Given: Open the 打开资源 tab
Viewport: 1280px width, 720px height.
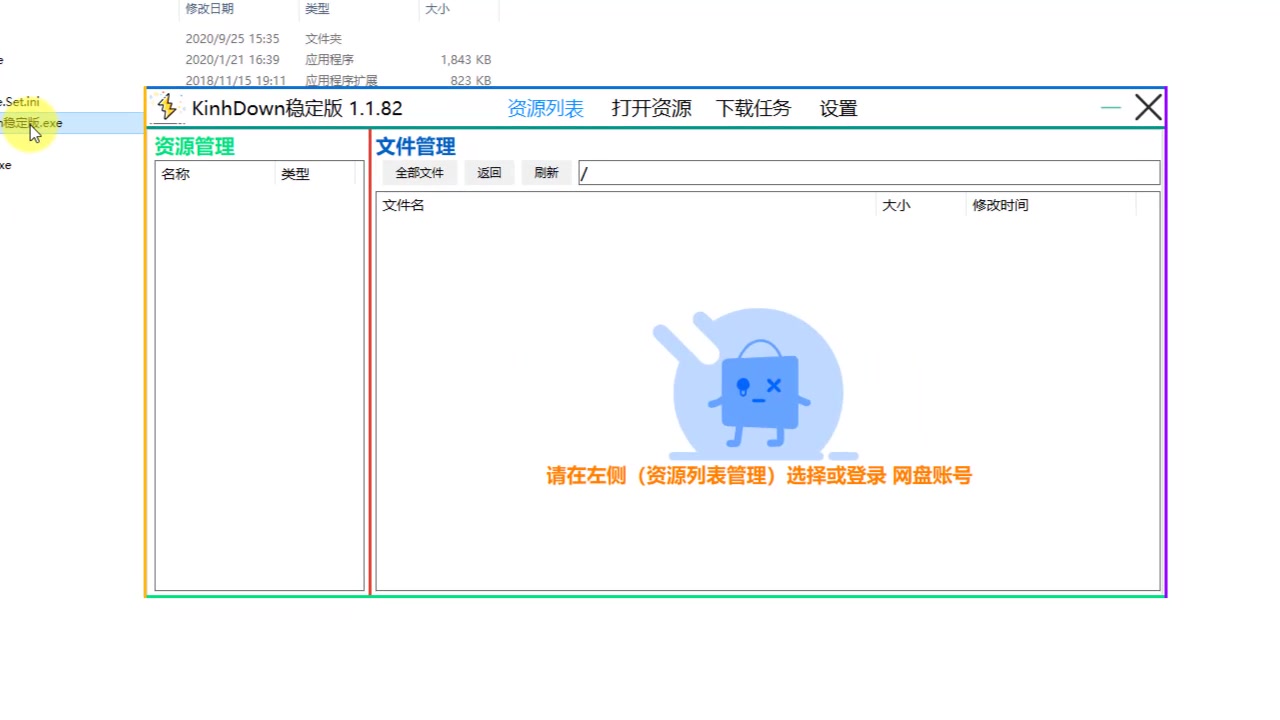Looking at the screenshot, I should (x=651, y=108).
